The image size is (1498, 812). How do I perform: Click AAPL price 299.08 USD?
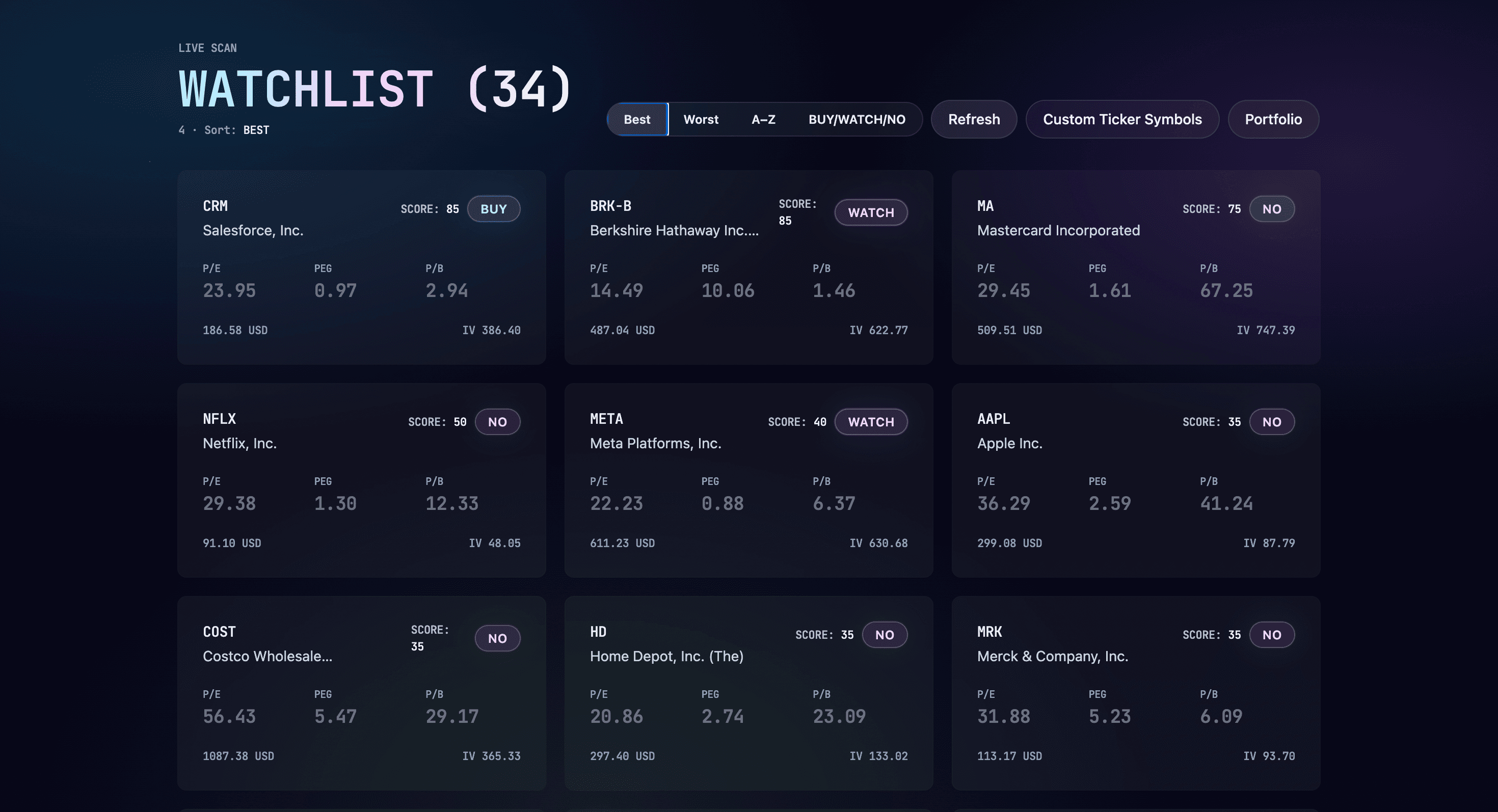(x=1009, y=543)
